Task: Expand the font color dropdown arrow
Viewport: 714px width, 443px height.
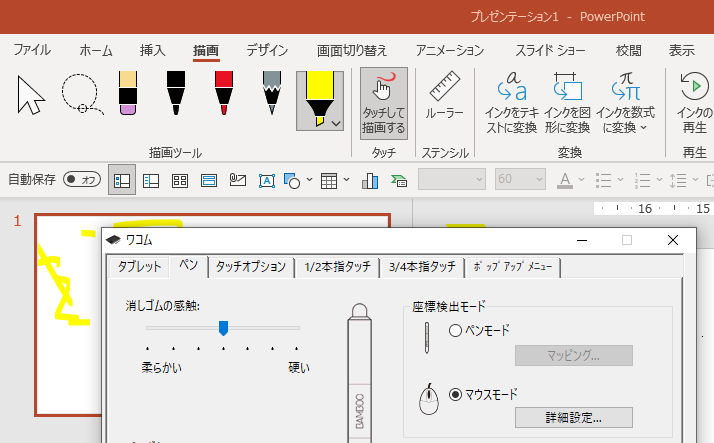Action: click(x=581, y=180)
